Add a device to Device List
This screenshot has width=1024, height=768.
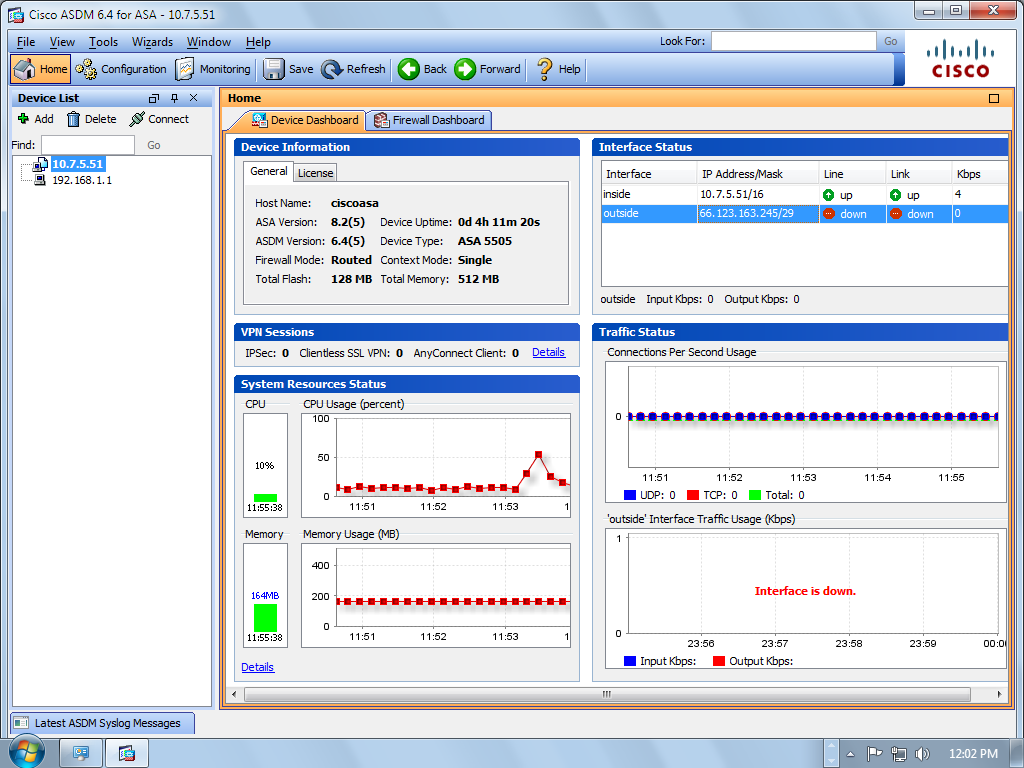(36, 119)
